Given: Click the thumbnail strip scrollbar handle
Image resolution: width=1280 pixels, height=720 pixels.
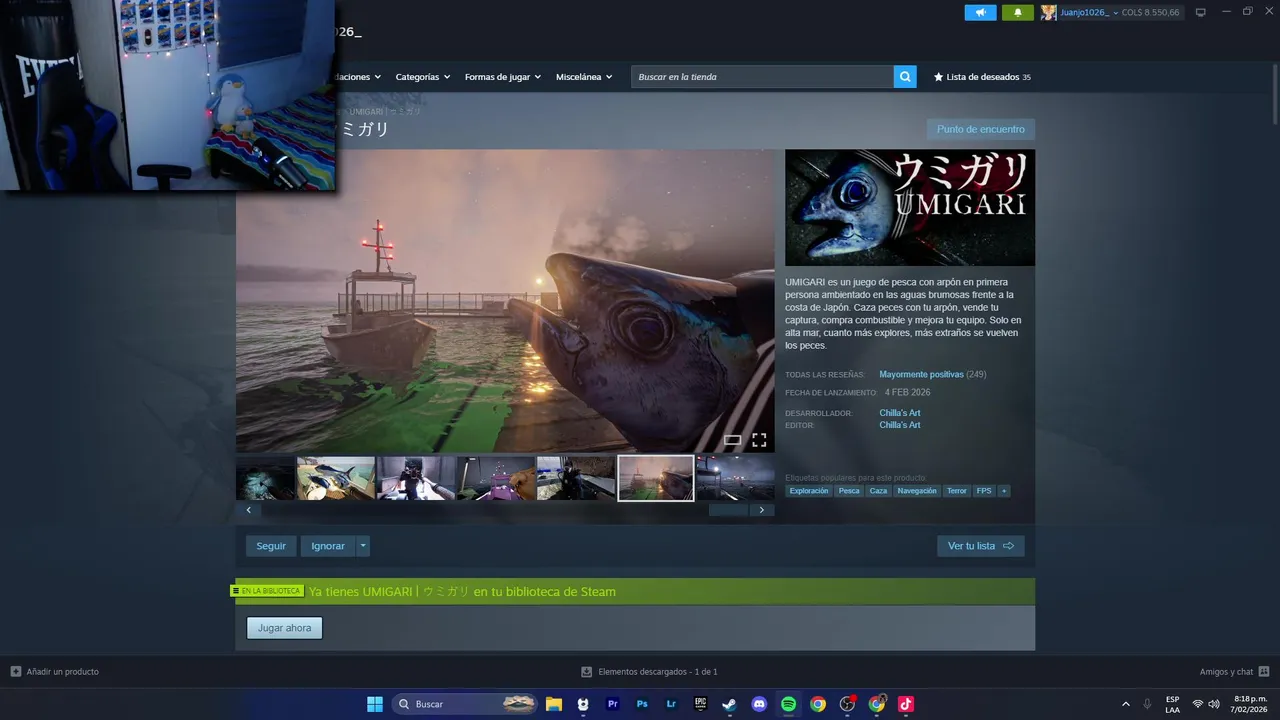Looking at the screenshot, I should coord(728,510).
